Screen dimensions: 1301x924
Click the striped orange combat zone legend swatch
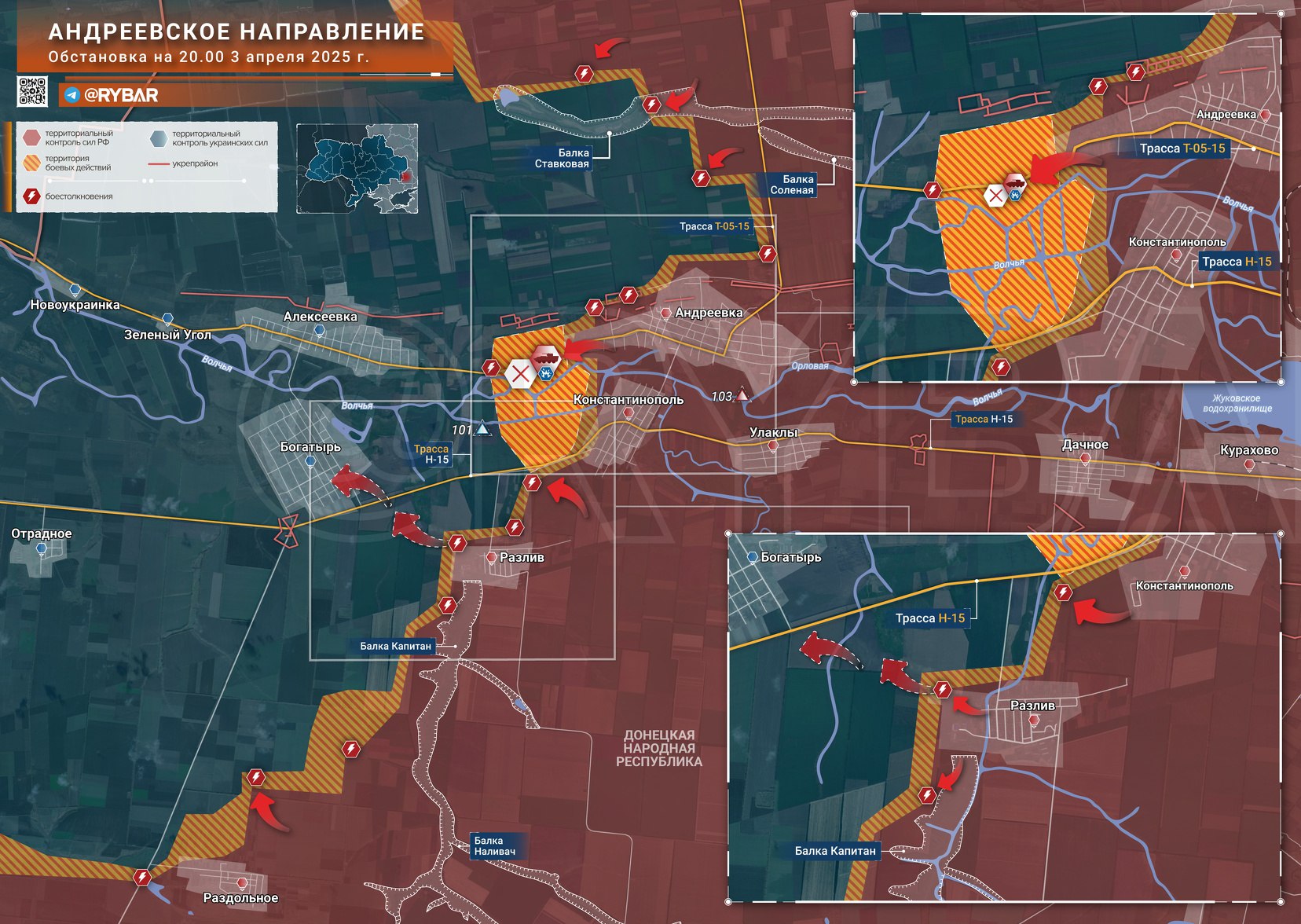(x=31, y=163)
